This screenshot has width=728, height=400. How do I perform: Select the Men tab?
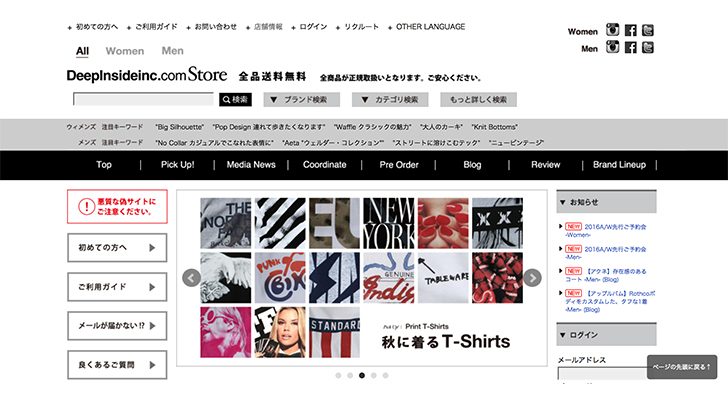[x=172, y=51]
